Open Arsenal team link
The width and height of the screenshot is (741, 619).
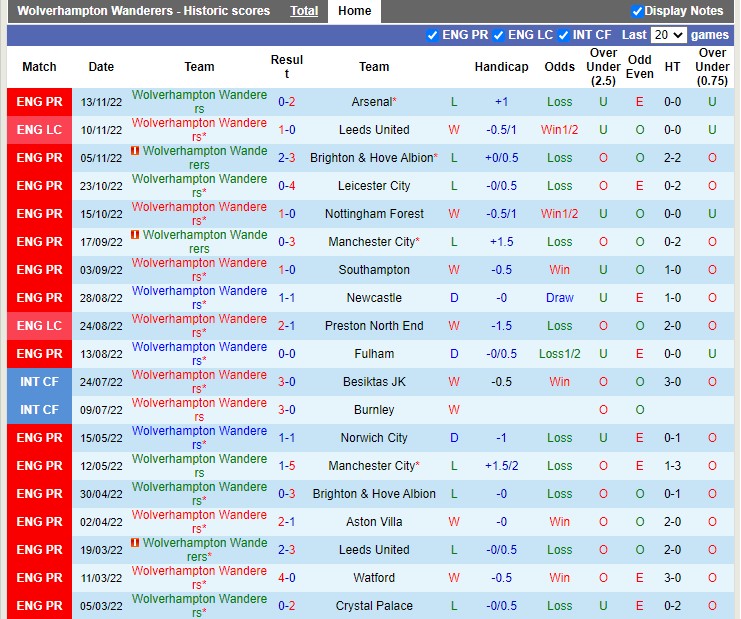point(372,102)
